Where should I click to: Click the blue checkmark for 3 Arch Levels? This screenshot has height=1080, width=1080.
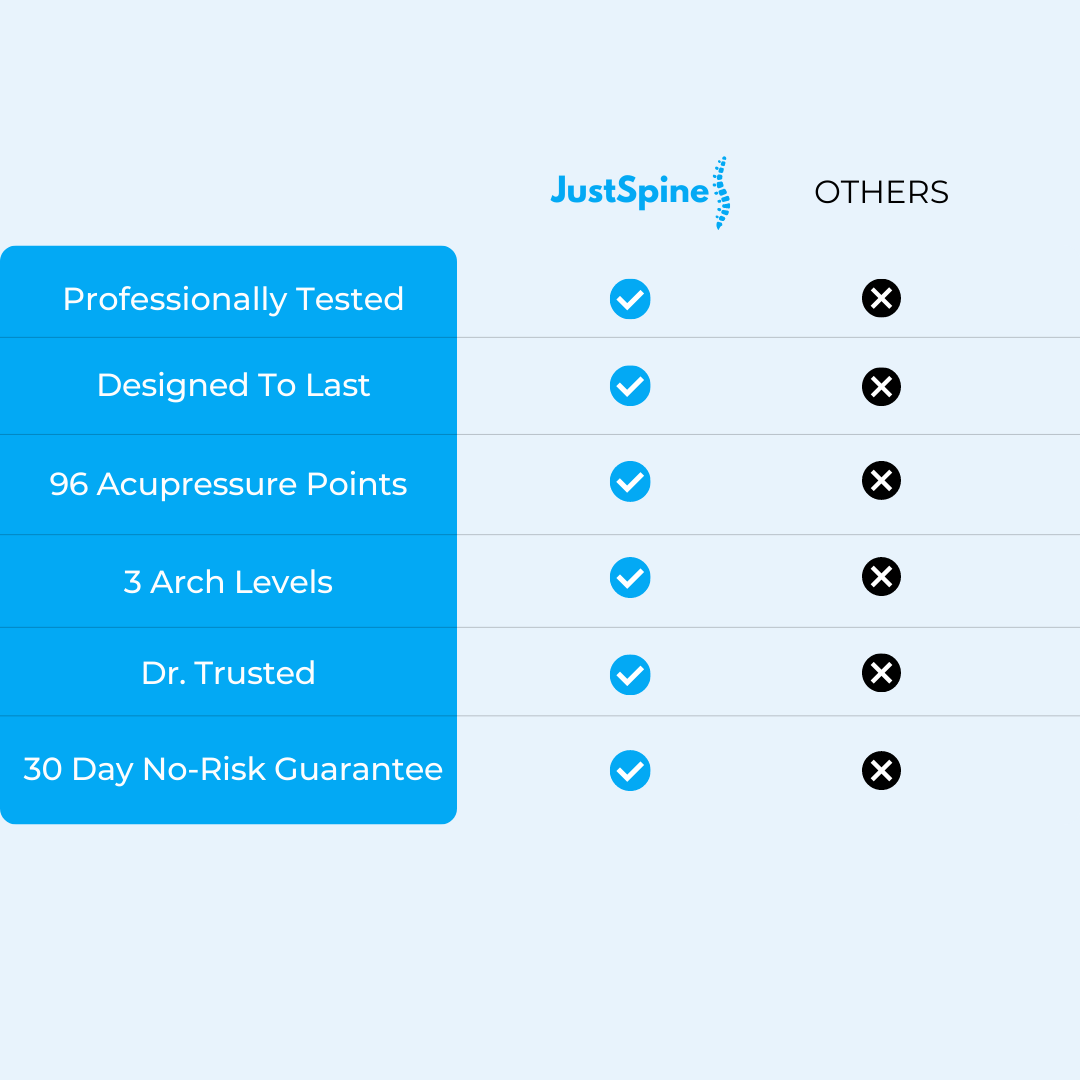(x=630, y=577)
